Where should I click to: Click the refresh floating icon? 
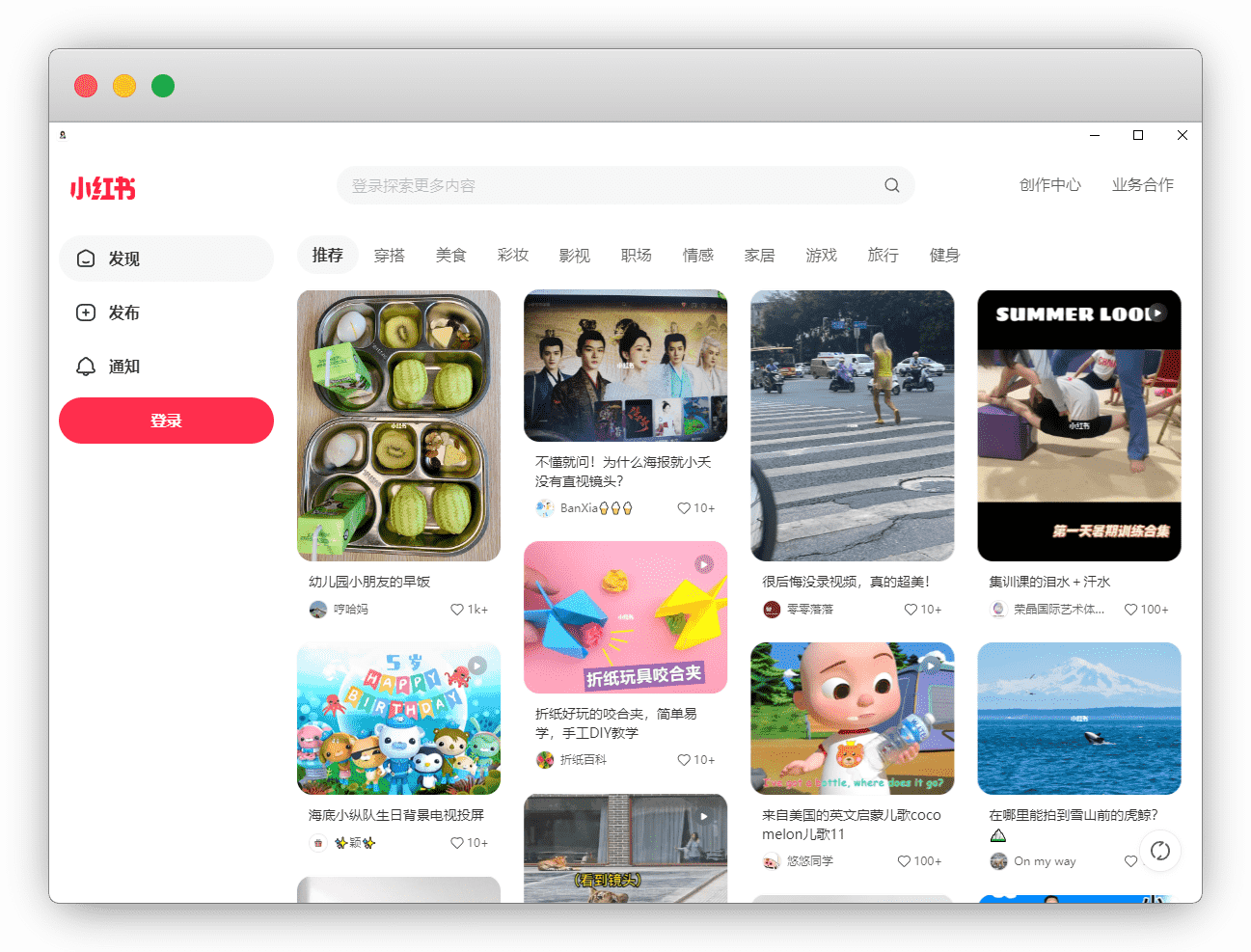point(1160,851)
